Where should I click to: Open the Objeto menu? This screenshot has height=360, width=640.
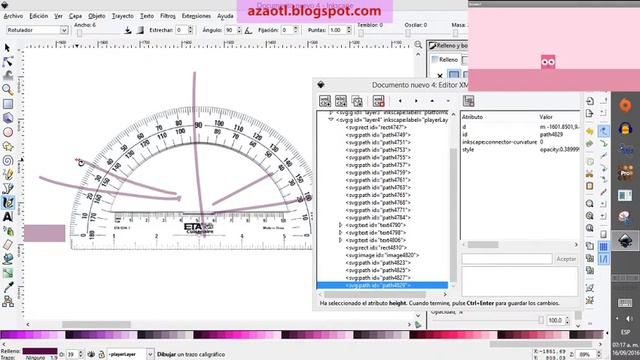pos(97,16)
